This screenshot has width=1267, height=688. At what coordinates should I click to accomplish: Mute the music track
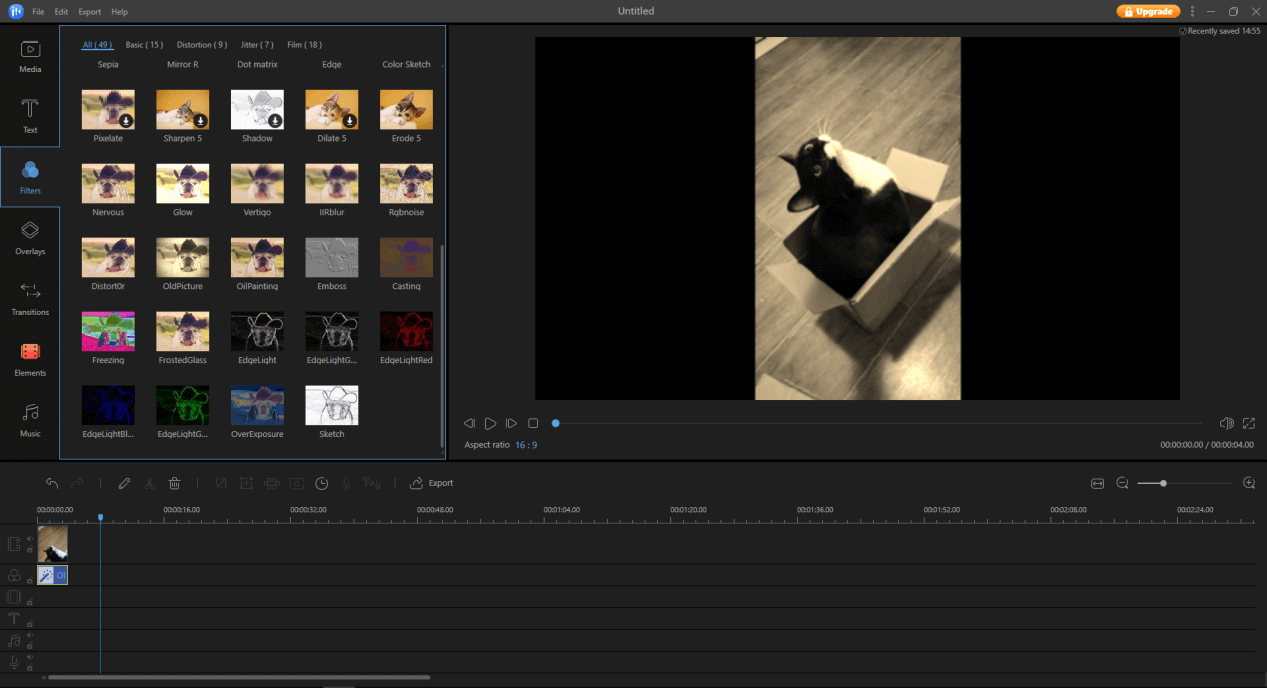(x=29, y=635)
